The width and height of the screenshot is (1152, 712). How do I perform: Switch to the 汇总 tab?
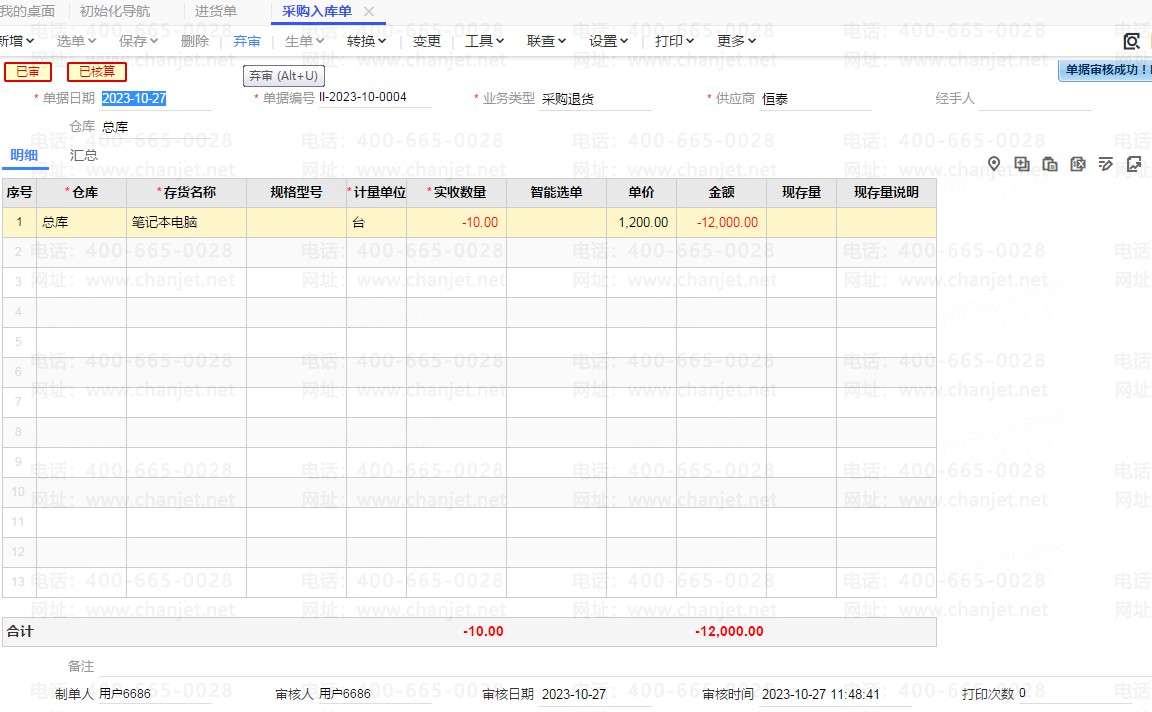pyautogui.click(x=84, y=155)
